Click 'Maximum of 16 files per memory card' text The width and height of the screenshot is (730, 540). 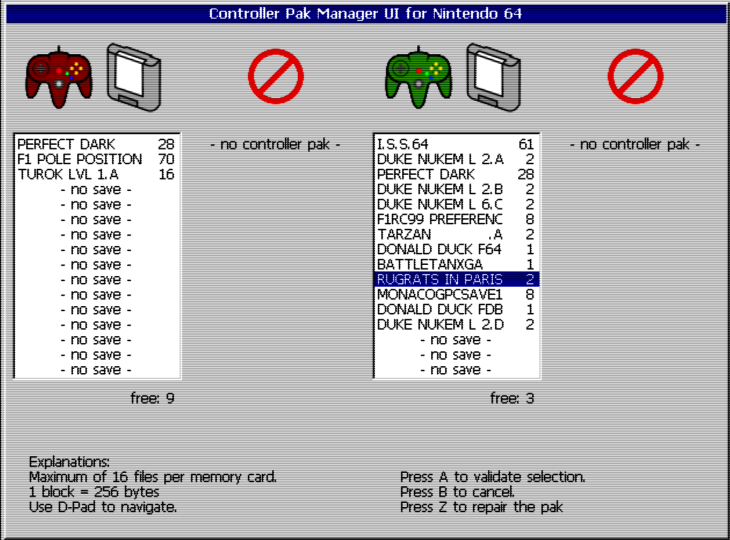(153, 477)
